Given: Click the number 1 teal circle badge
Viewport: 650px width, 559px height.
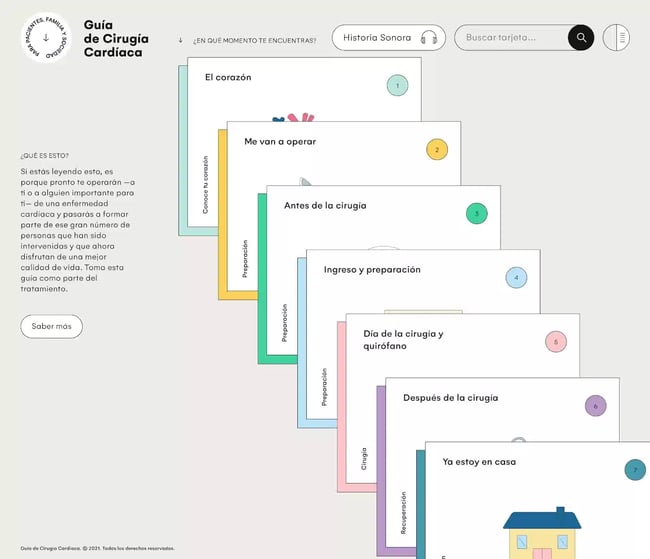Looking at the screenshot, I should point(397,85).
